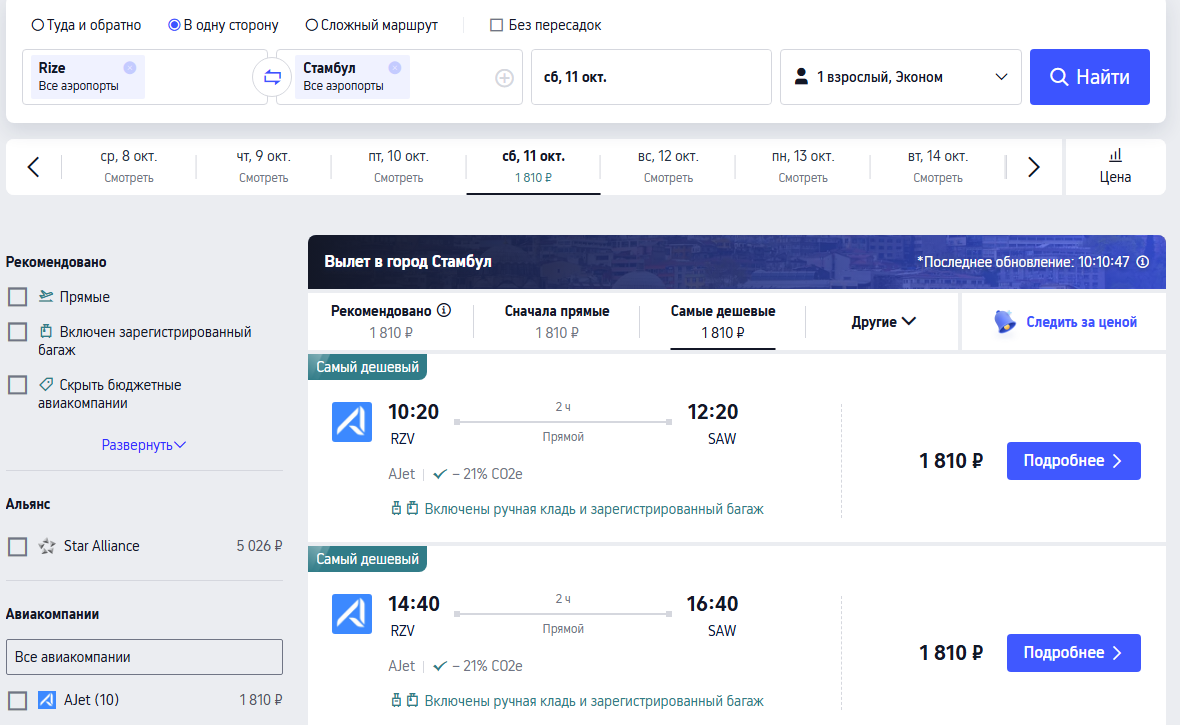This screenshot has width=1180, height=725.
Task: Click the Star Alliance logo icon
Action: tap(47, 546)
